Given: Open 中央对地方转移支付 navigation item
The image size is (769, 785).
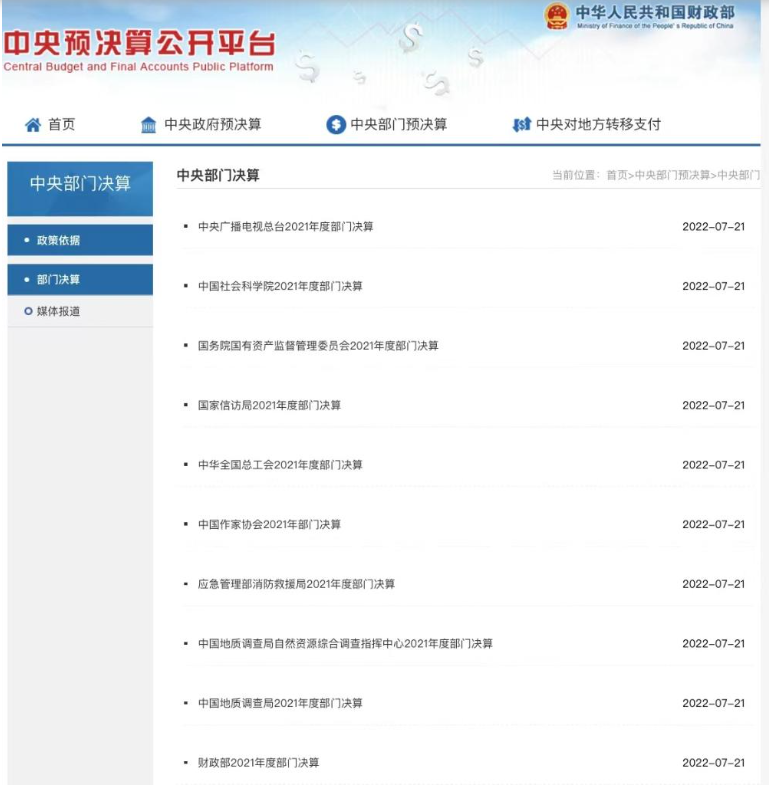Looking at the screenshot, I should tap(598, 124).
